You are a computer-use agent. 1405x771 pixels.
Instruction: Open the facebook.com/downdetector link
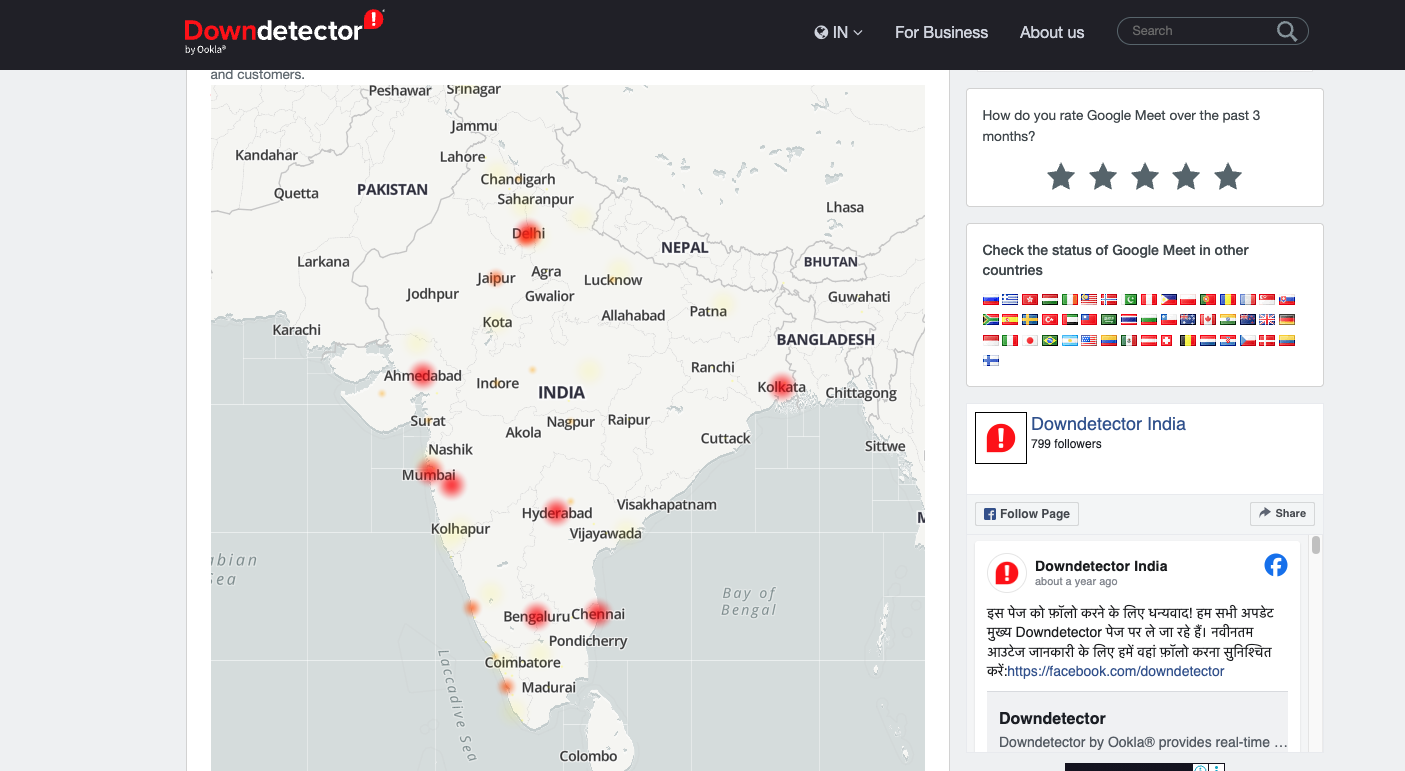[x=1115, y=671]
